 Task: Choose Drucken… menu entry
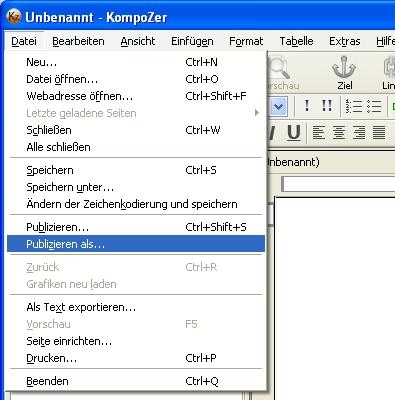pos(136,358)
